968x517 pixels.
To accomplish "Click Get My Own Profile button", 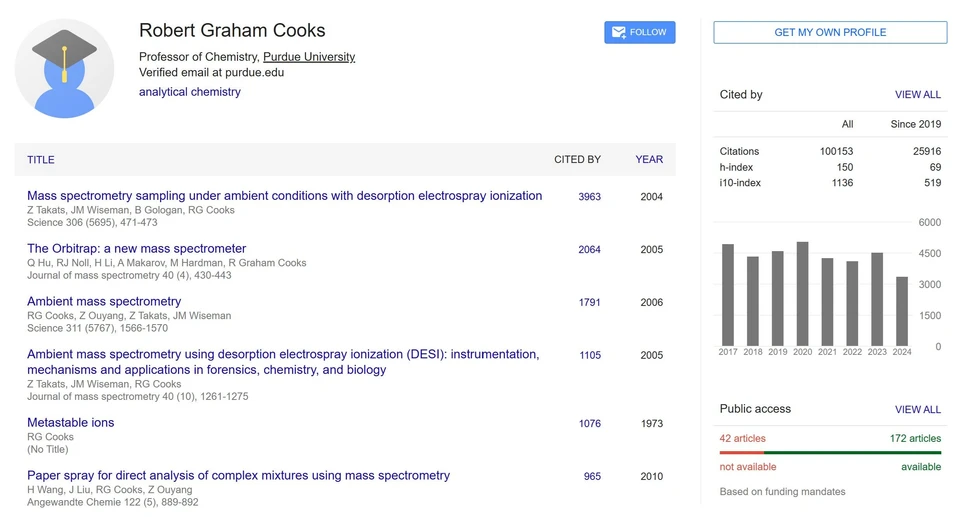I will [830, 32].
